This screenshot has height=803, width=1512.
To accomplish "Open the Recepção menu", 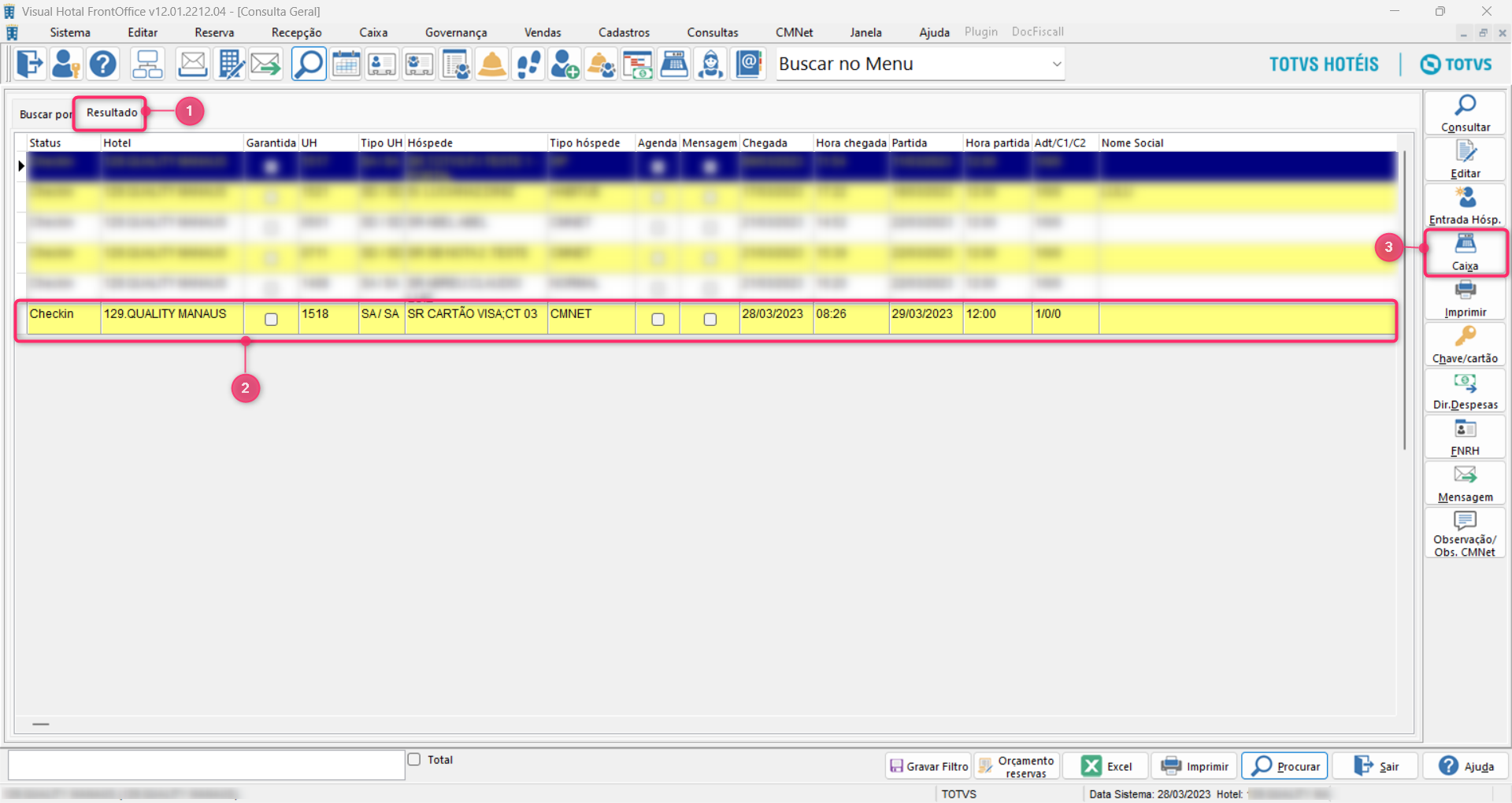I will [x=297, y=32].
